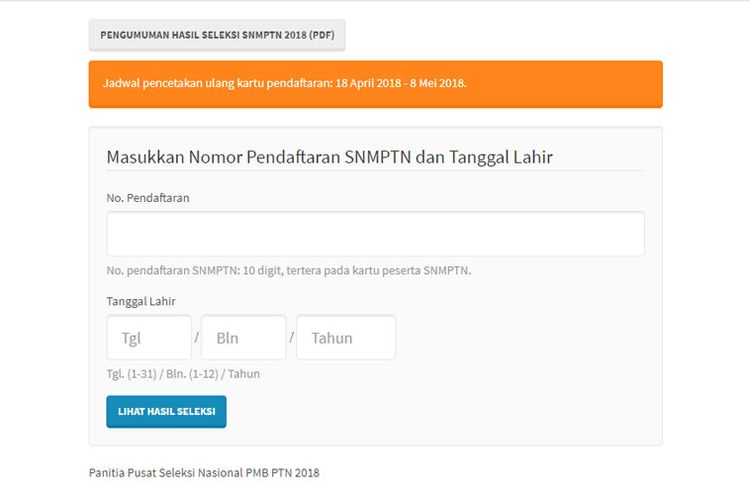Click the Tgl. (1-31) / Bln. (1-12) hint
This screenshot has height=500, width=750.
click(x=183, y=374)
